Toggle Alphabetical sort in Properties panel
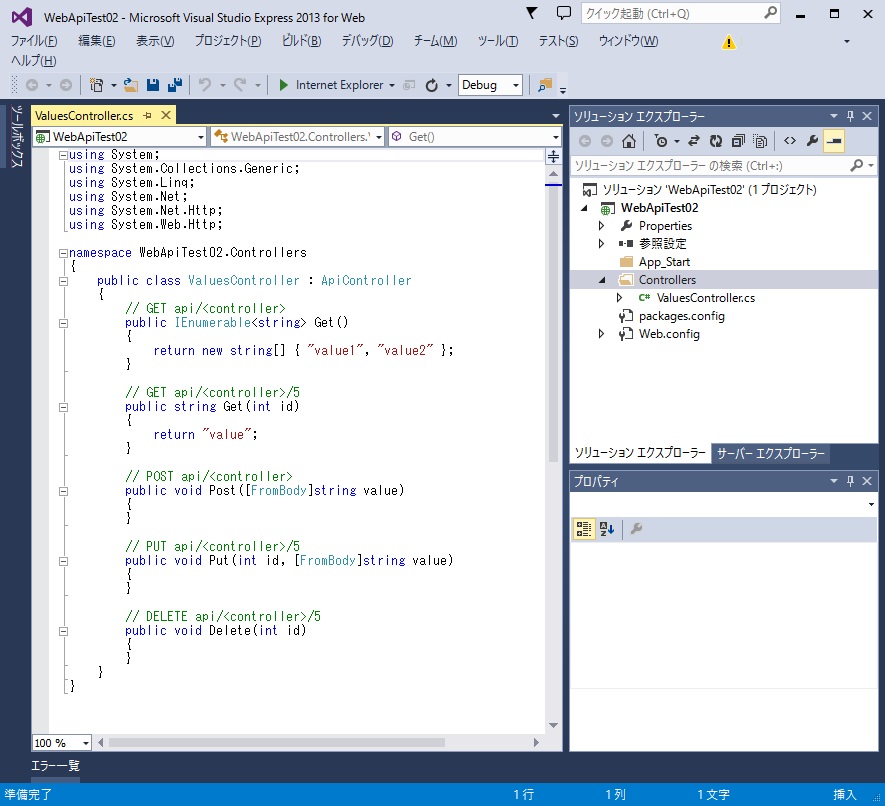This screenshot has width=885, height=806. tap(607, 529)
